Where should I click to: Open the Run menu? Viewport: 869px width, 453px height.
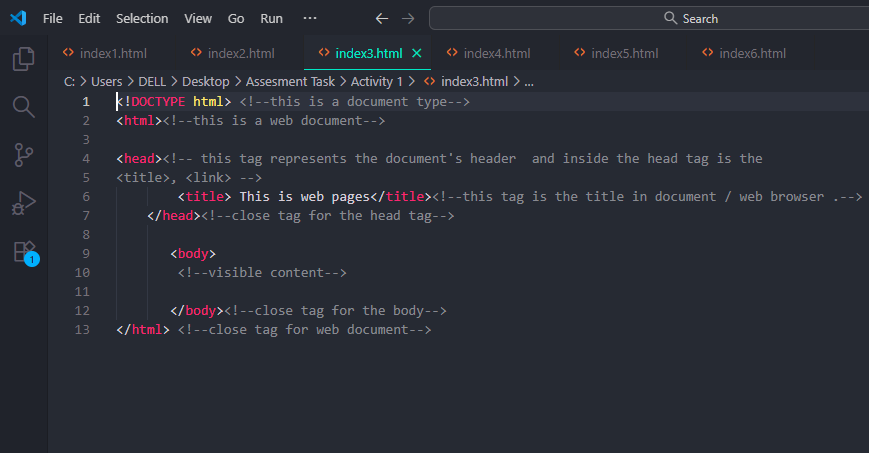(x=271, y=18)
